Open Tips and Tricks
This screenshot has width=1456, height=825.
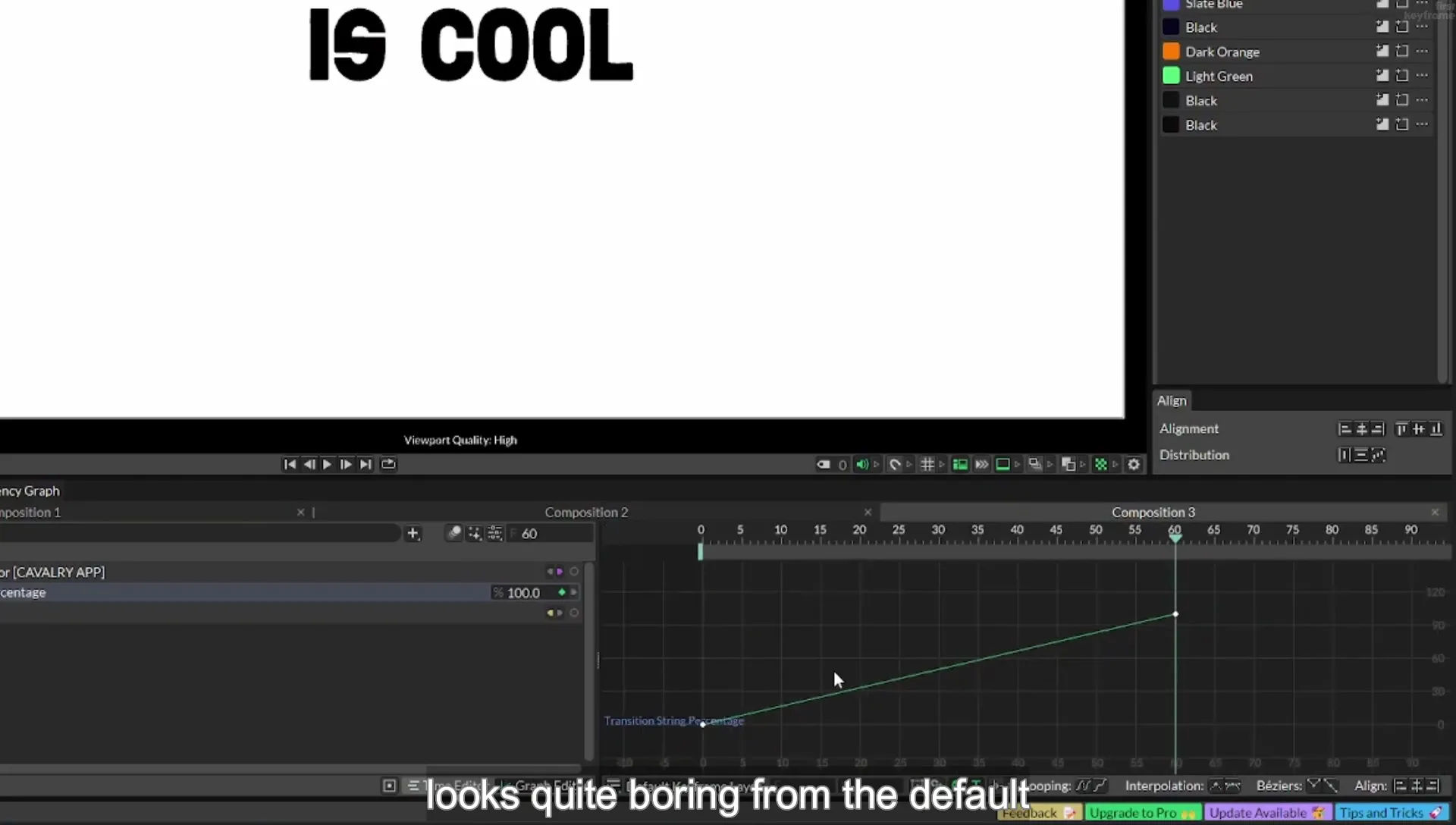pos(1392,813)
